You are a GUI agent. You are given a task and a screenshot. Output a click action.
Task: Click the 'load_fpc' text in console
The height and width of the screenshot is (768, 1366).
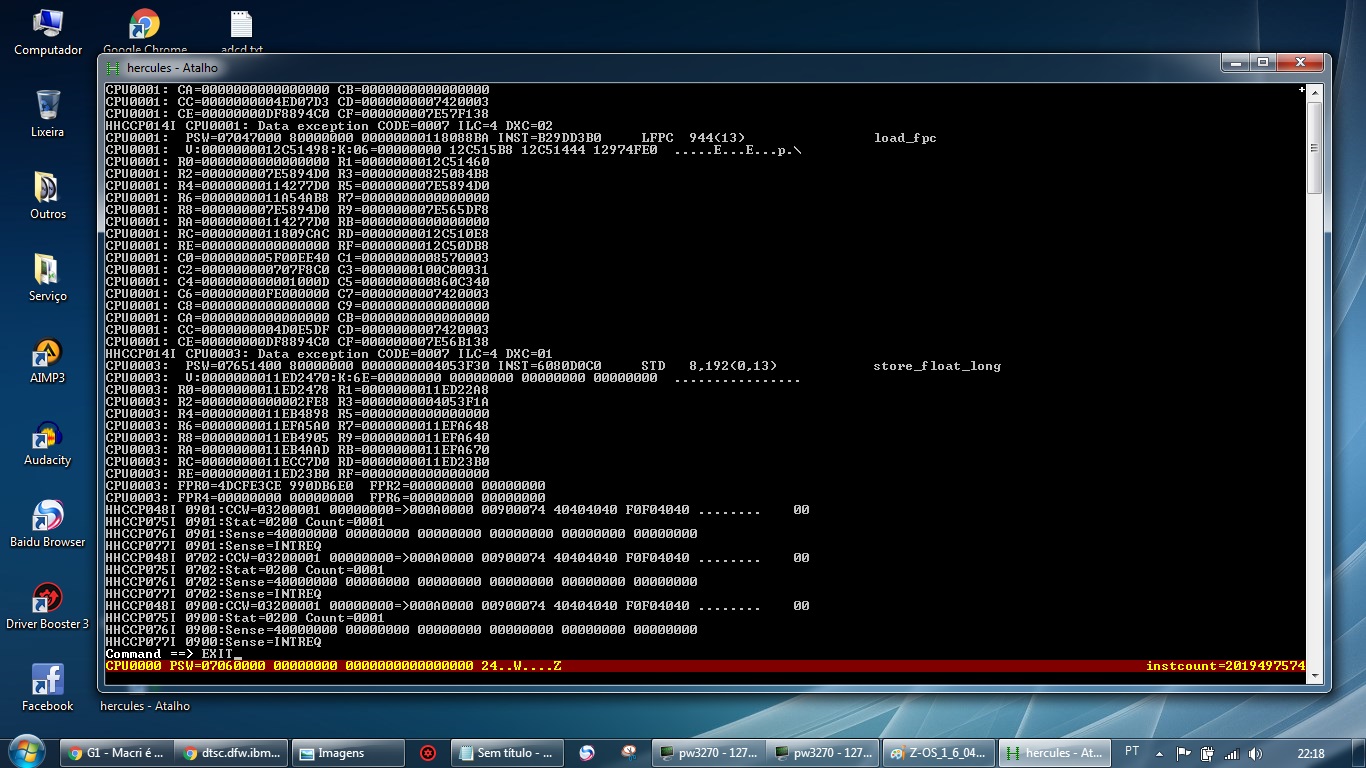905,138
